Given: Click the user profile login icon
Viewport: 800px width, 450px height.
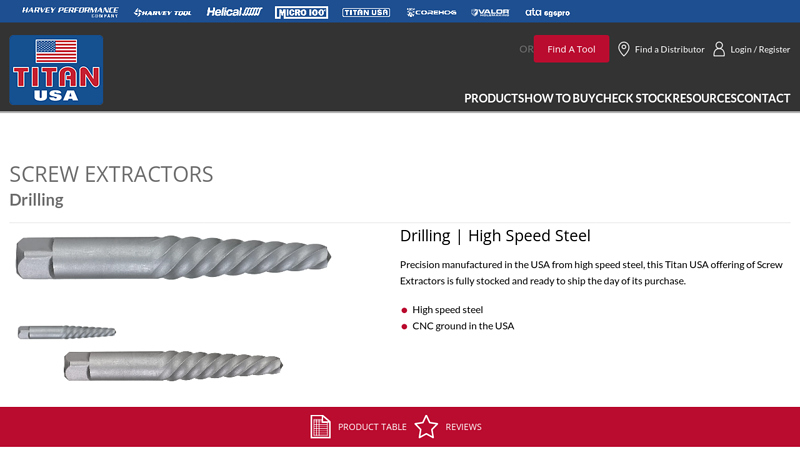Looking at the screenshot, I should pos(719,49).
